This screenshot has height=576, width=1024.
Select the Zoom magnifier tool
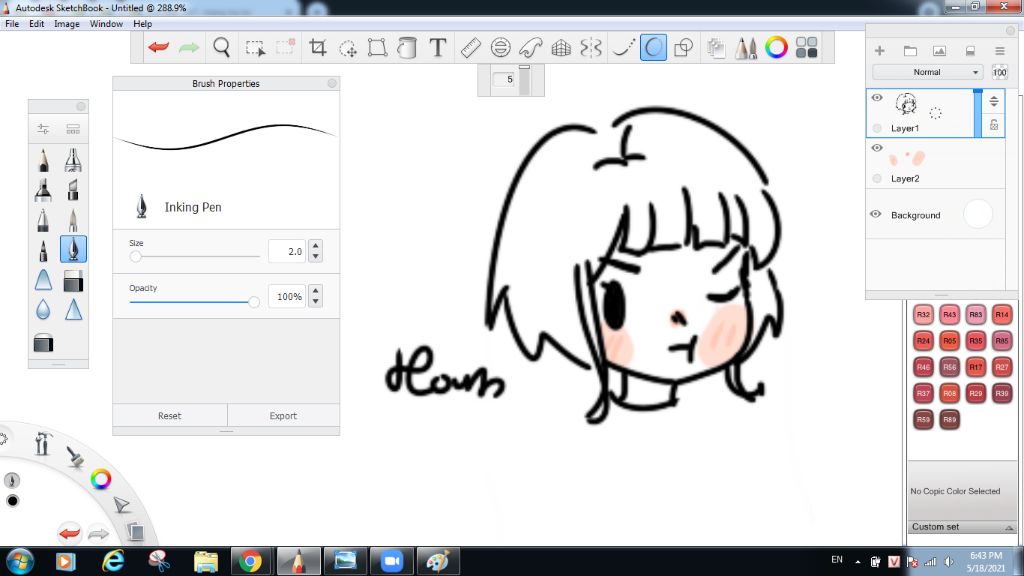221,47
